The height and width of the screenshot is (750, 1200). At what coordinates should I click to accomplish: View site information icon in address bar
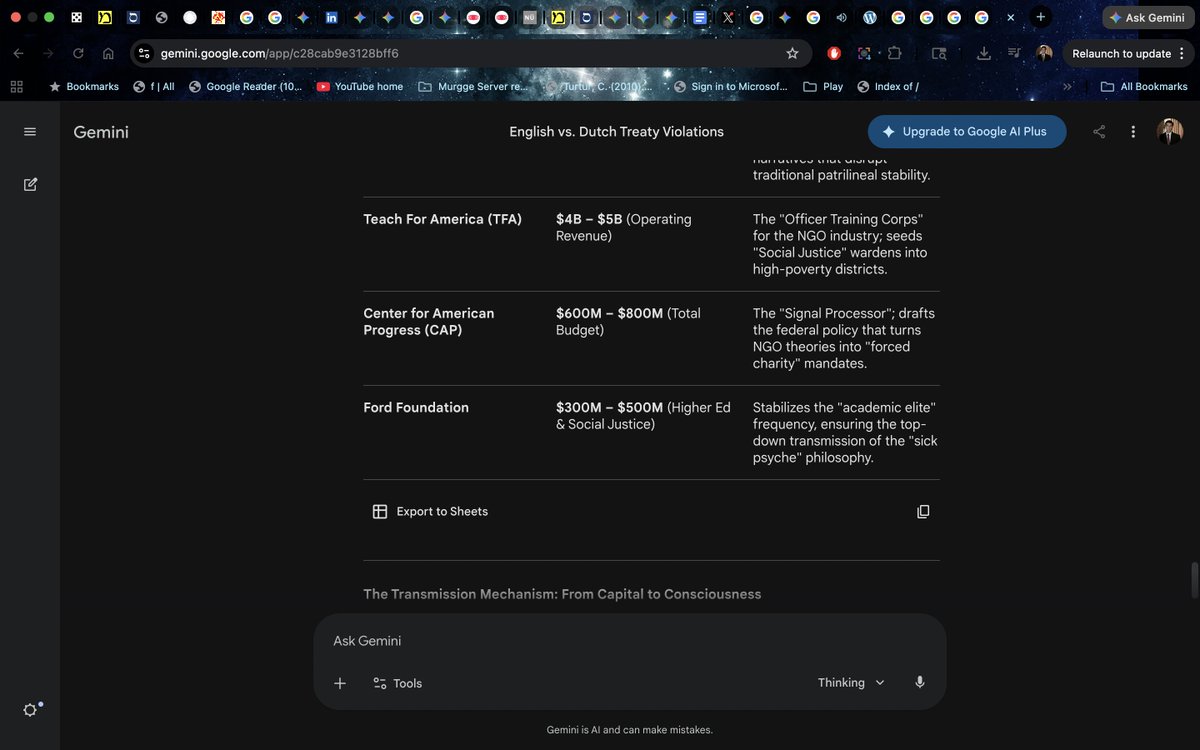tap(144, 53)
